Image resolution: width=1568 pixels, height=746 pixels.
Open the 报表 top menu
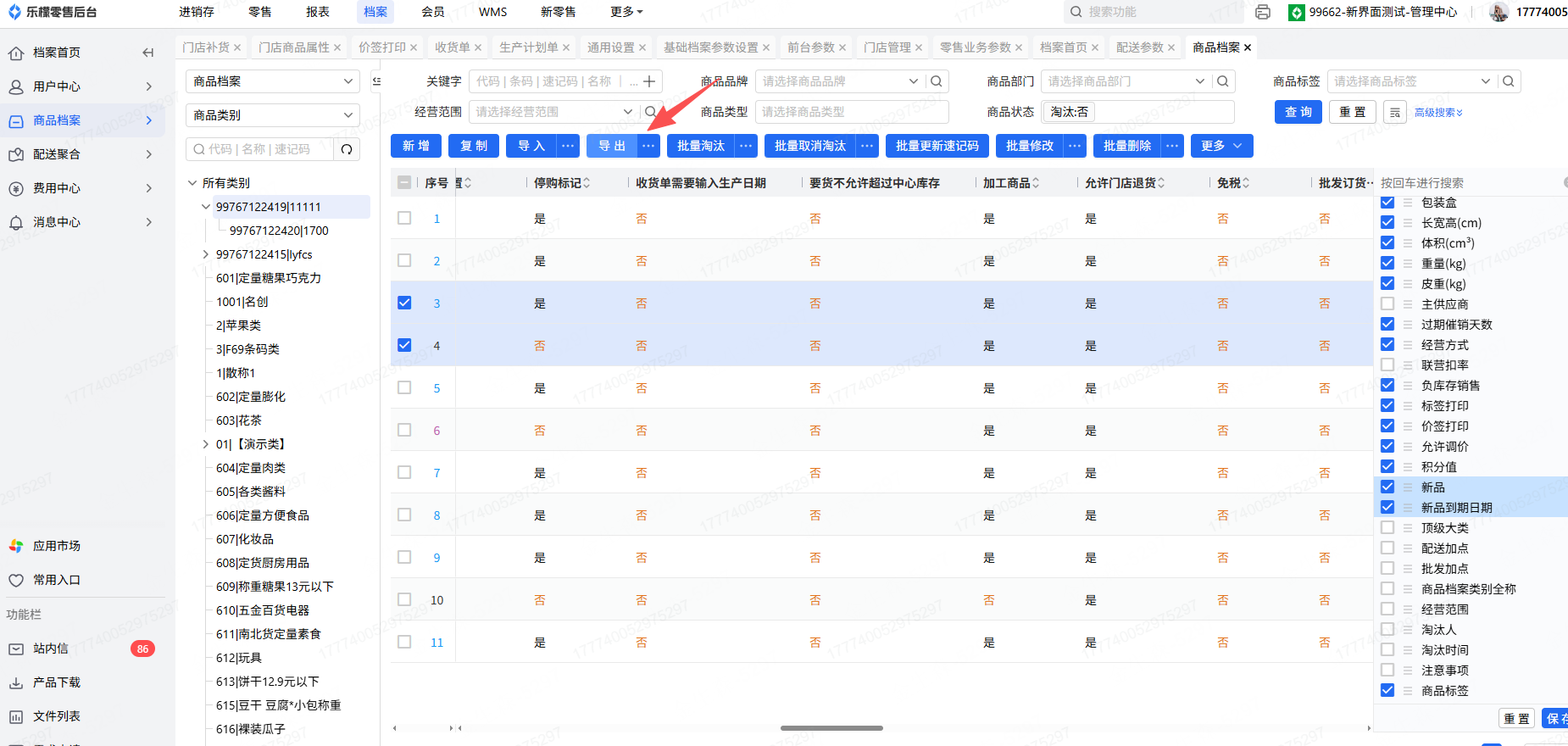pyautogui.click(x=318, y=12)
